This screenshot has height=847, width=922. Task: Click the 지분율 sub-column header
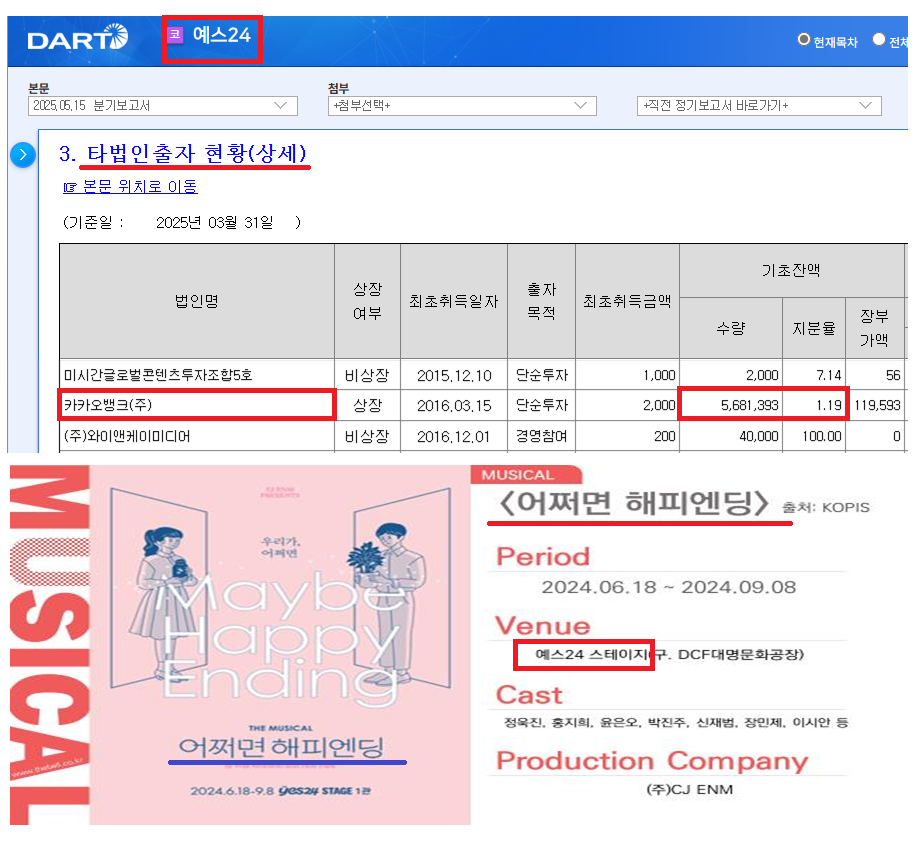point(814,328)
